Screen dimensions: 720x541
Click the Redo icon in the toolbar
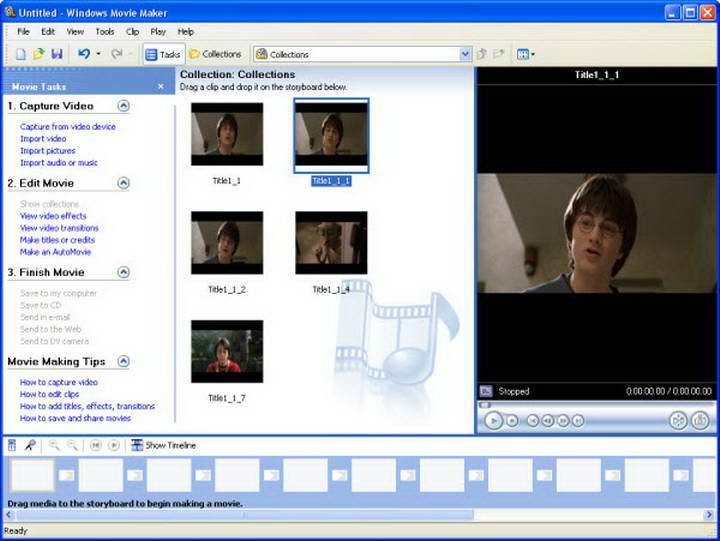pyautogui.click(x=117, y=54)
